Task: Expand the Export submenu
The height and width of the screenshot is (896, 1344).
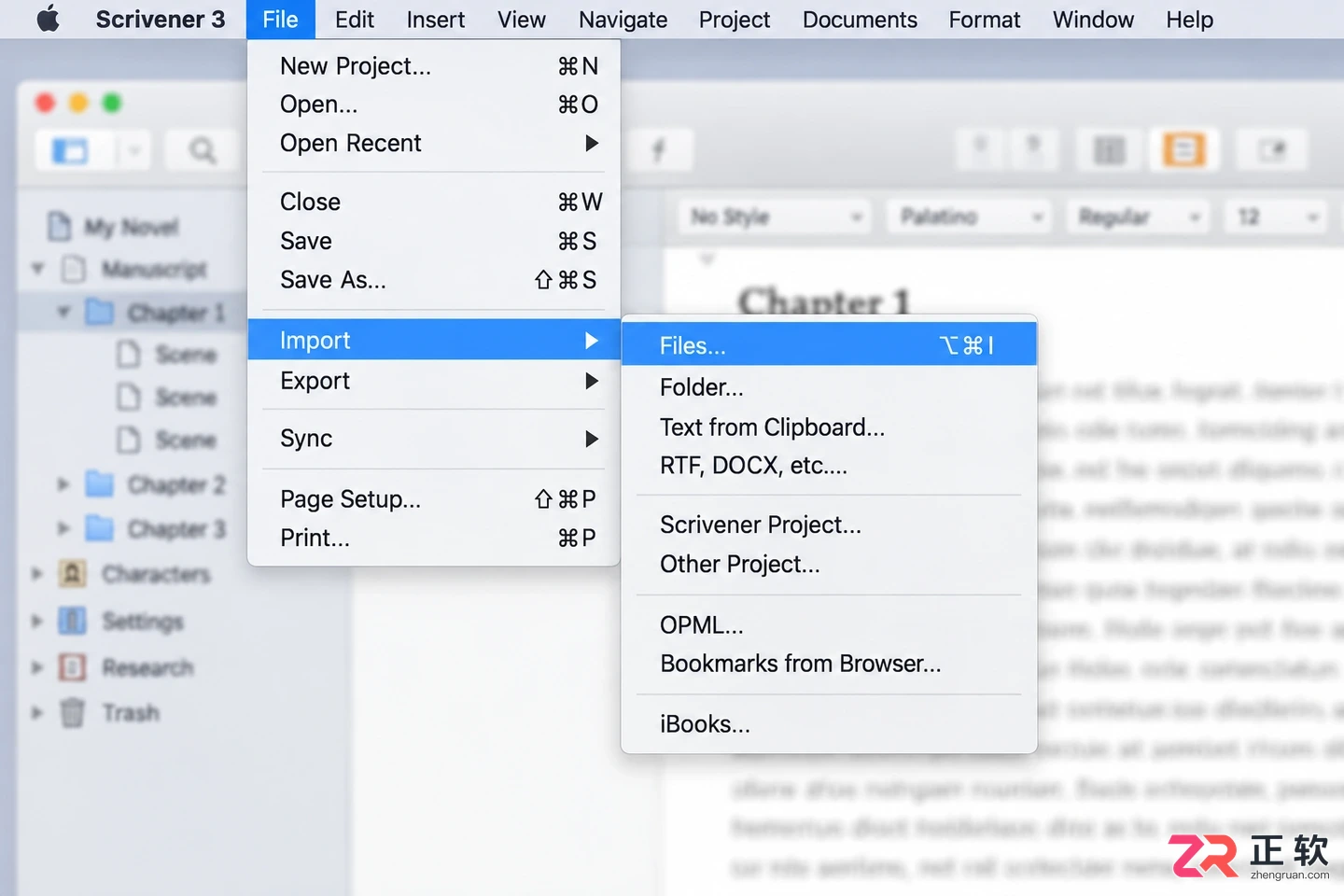Action: click(x=434, y=381)
